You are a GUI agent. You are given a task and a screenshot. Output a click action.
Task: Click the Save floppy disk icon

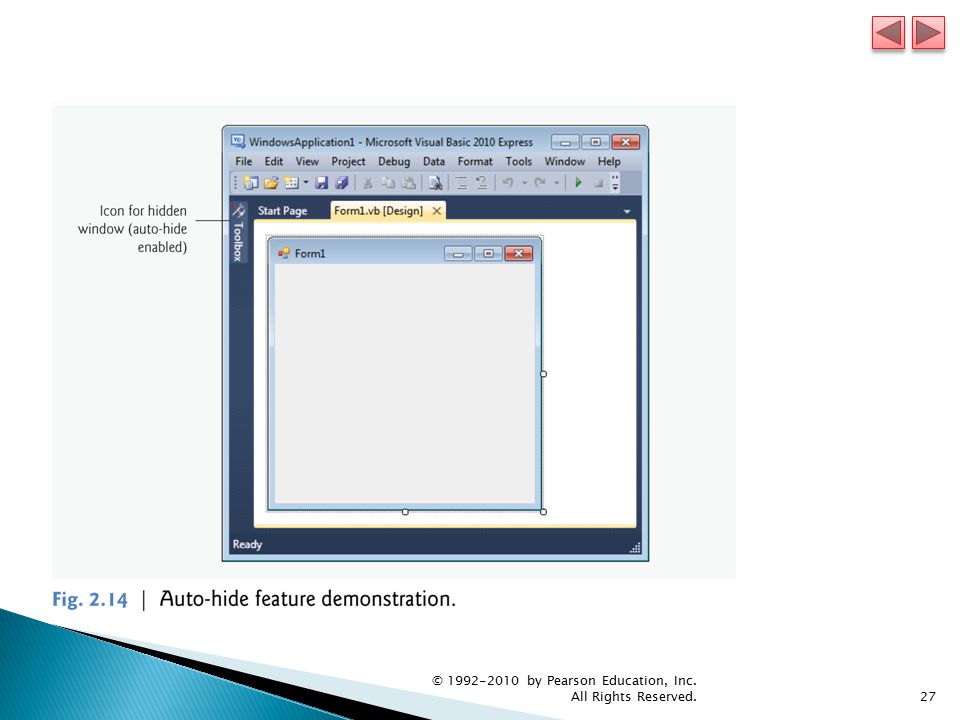pyautogui.click(x=321, y=182)
